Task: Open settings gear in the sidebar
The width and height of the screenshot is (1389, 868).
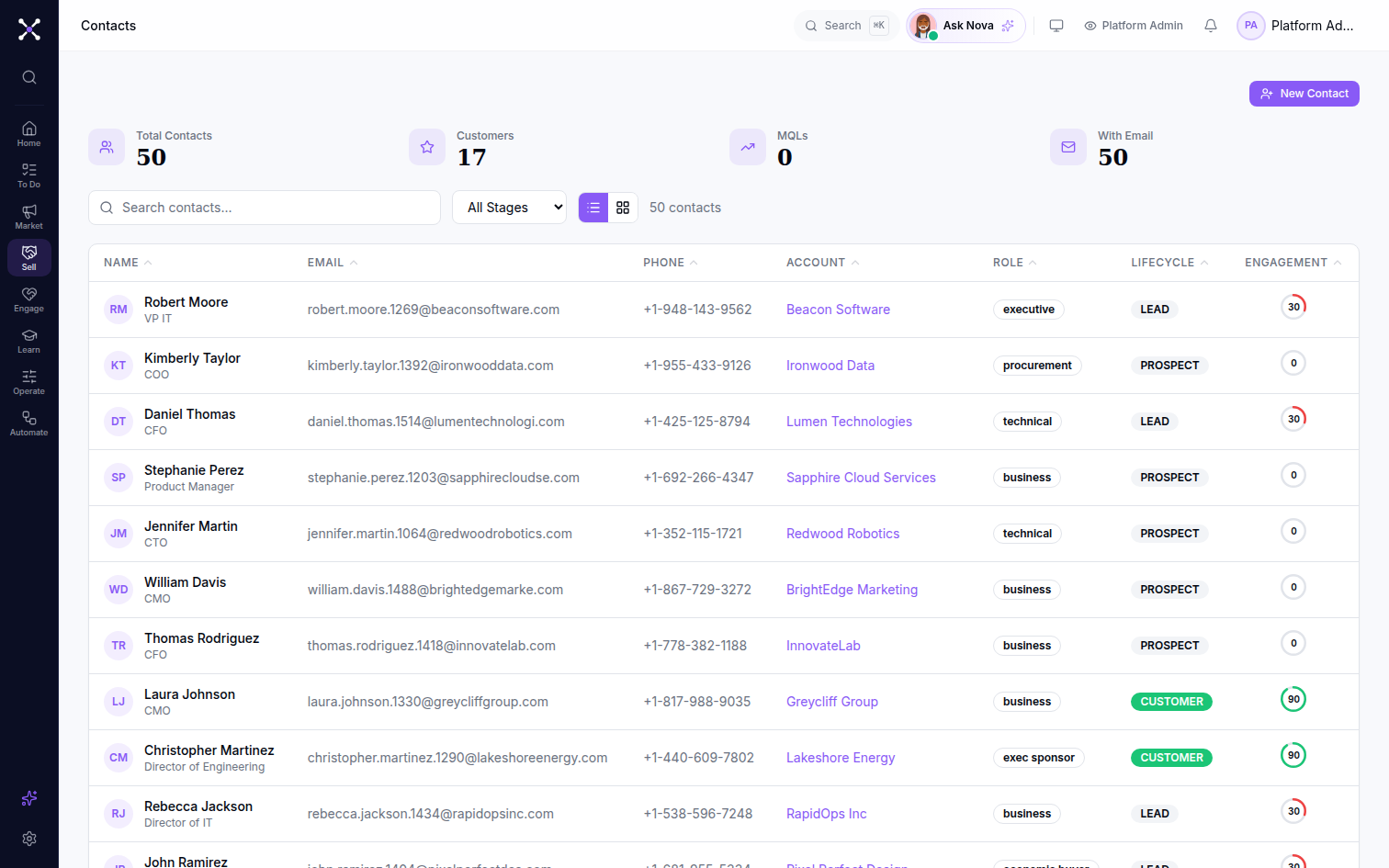Action: pyautogui.click(x=29, y=839)
